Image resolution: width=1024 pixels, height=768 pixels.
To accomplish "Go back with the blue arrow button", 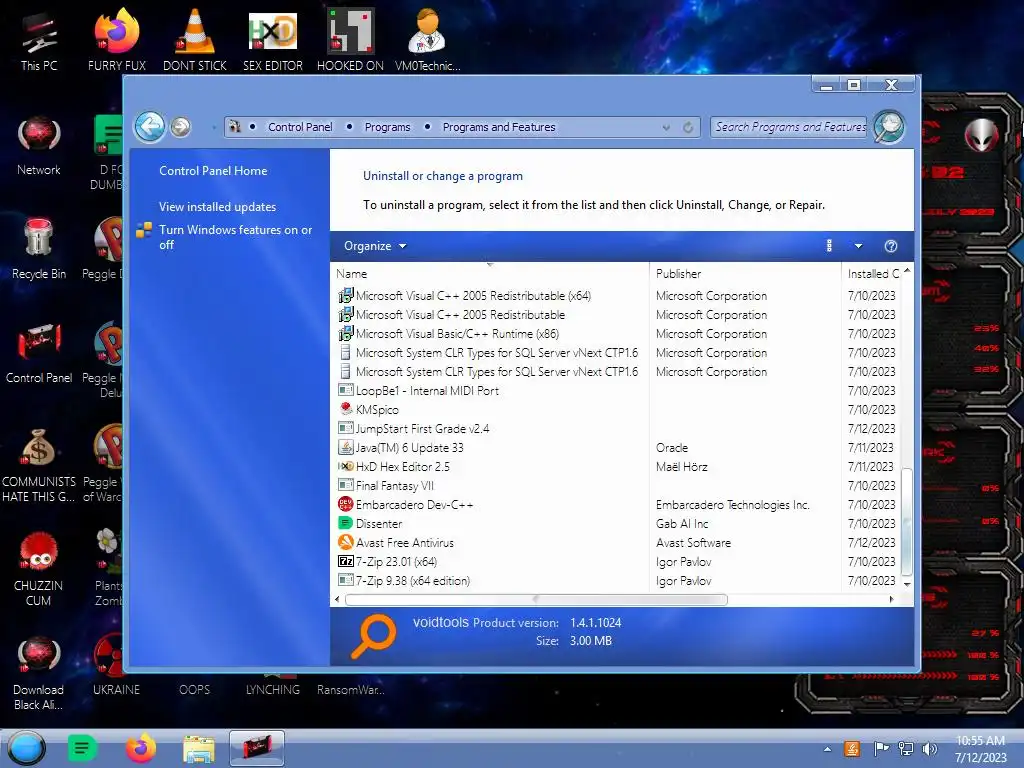I will (x=150, y=127).
